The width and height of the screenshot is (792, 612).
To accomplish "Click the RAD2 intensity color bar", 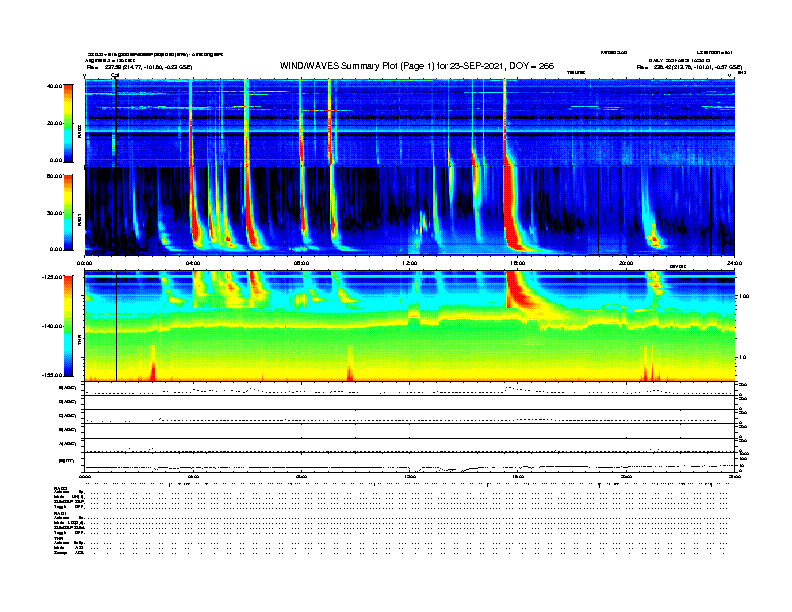I will (x=68, y=123).
